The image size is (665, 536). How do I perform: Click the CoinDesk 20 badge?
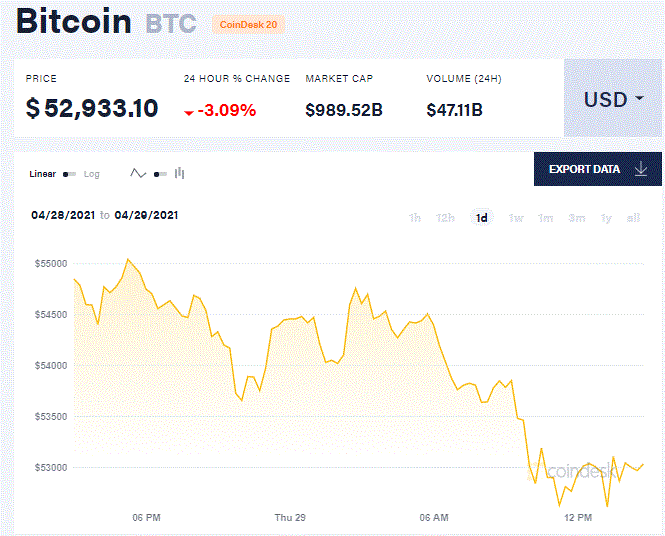(249, 25)
